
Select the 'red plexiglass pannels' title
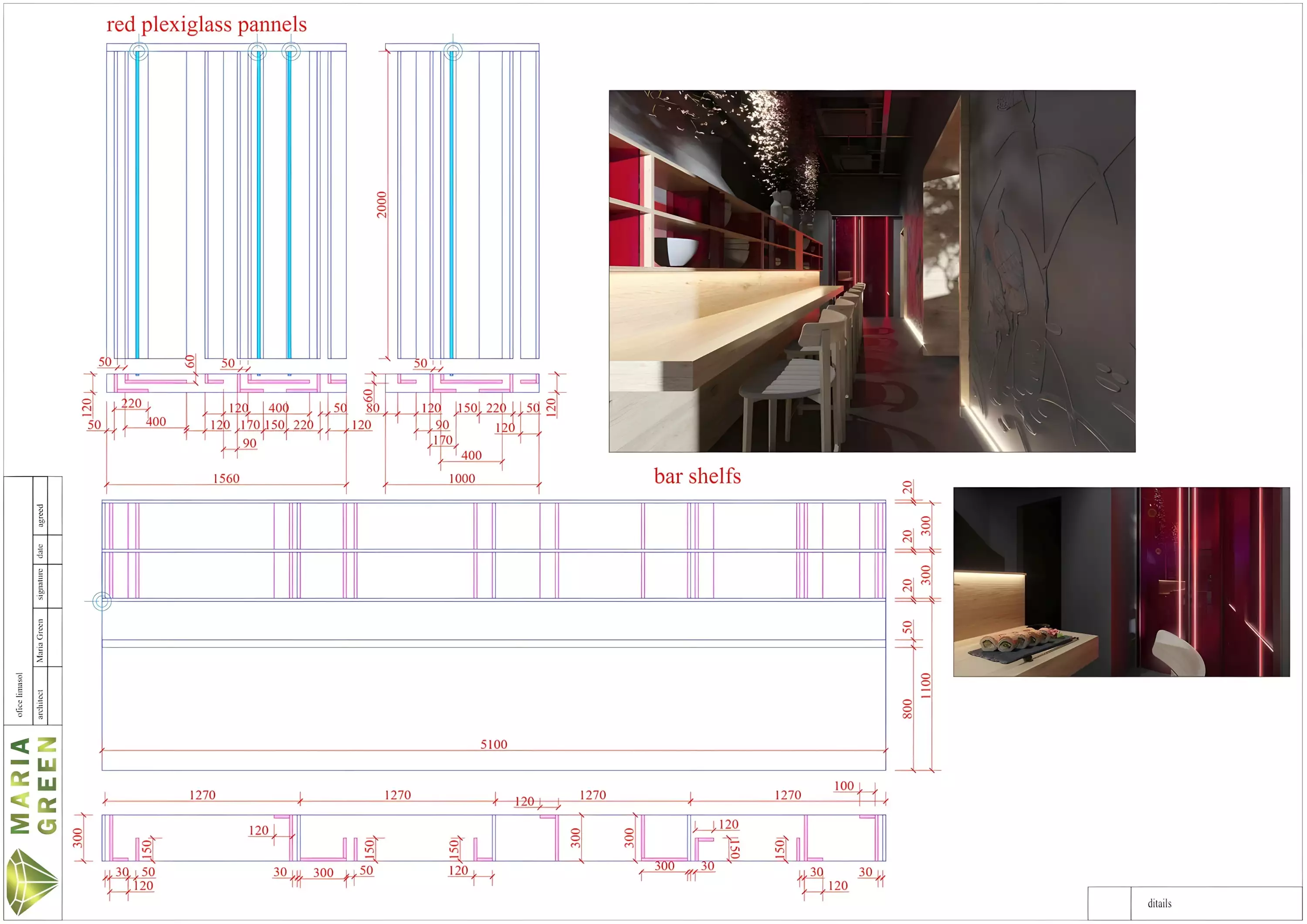click(207, 24)
